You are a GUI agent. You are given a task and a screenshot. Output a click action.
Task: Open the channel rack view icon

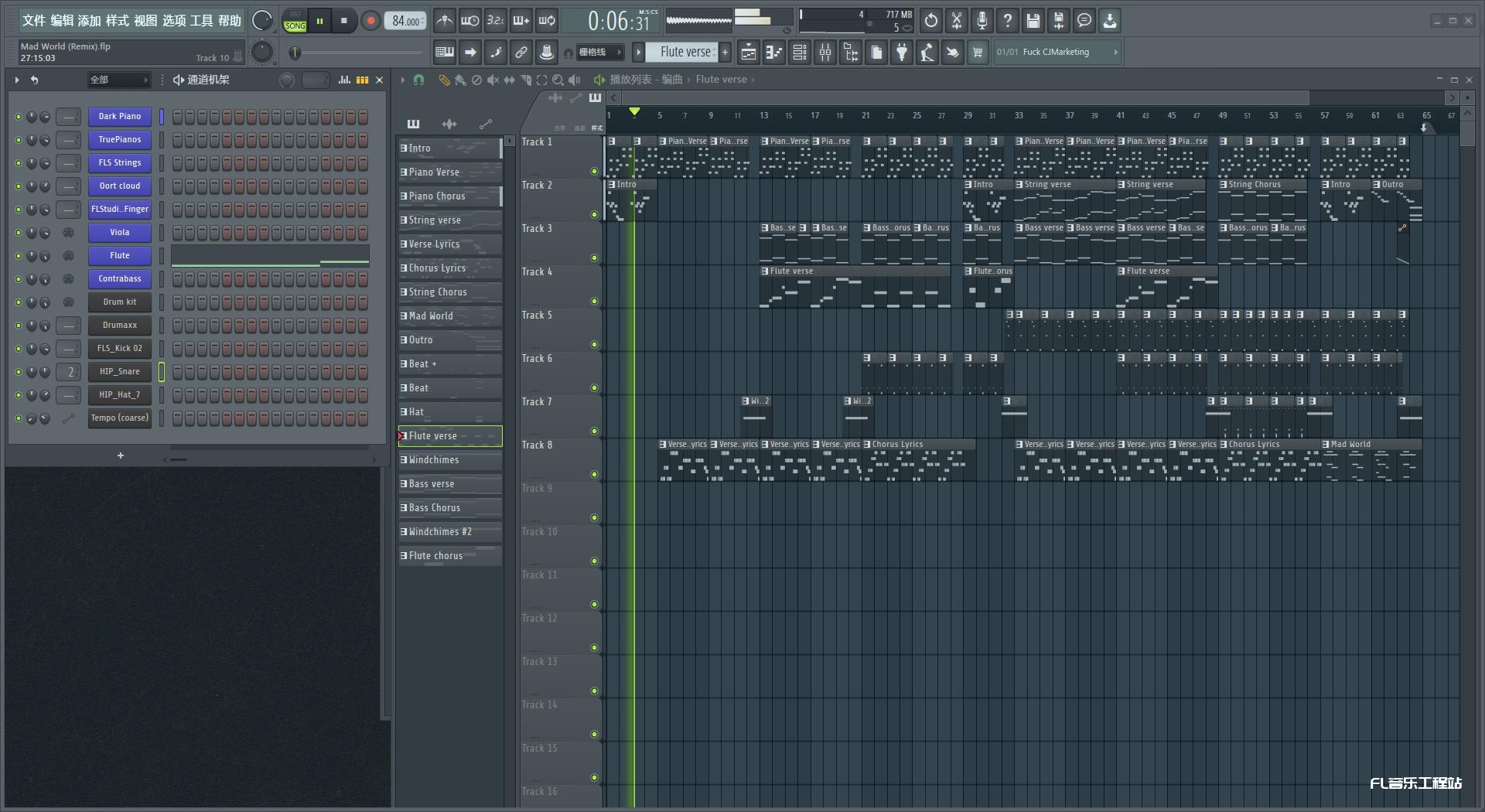click(800, 52)
